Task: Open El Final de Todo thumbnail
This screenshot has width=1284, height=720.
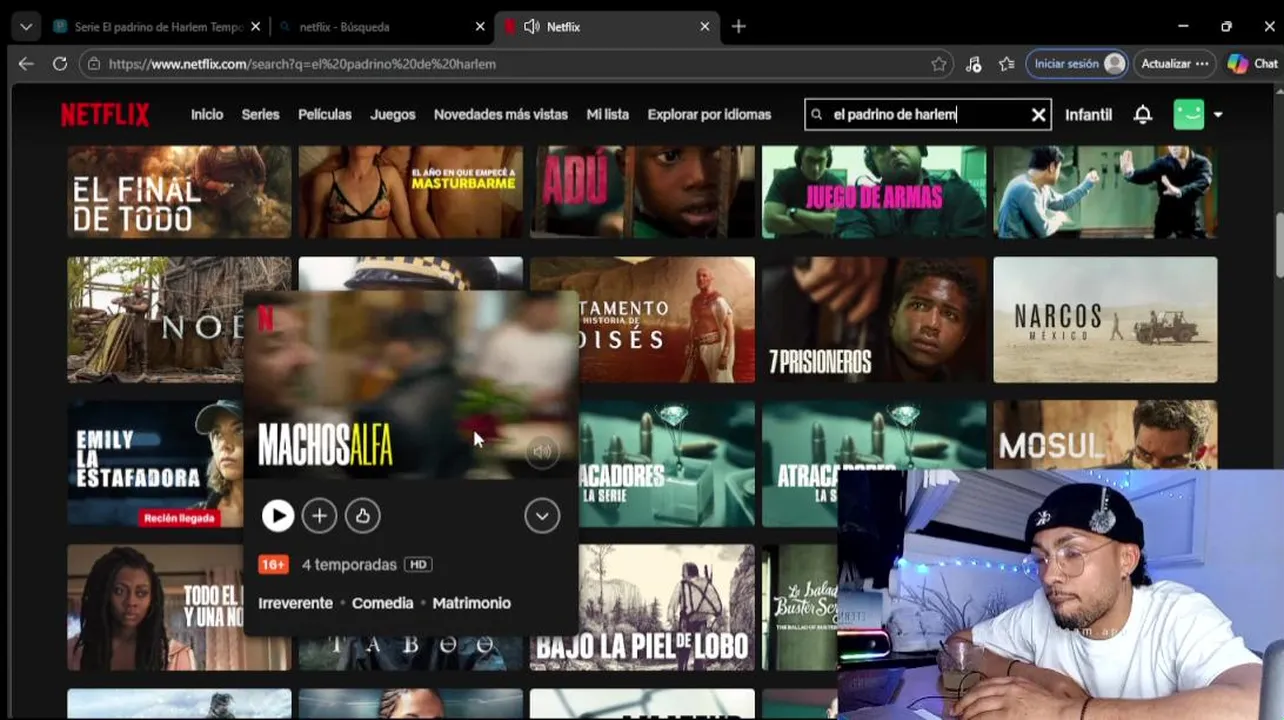Action: coord(179,192)
